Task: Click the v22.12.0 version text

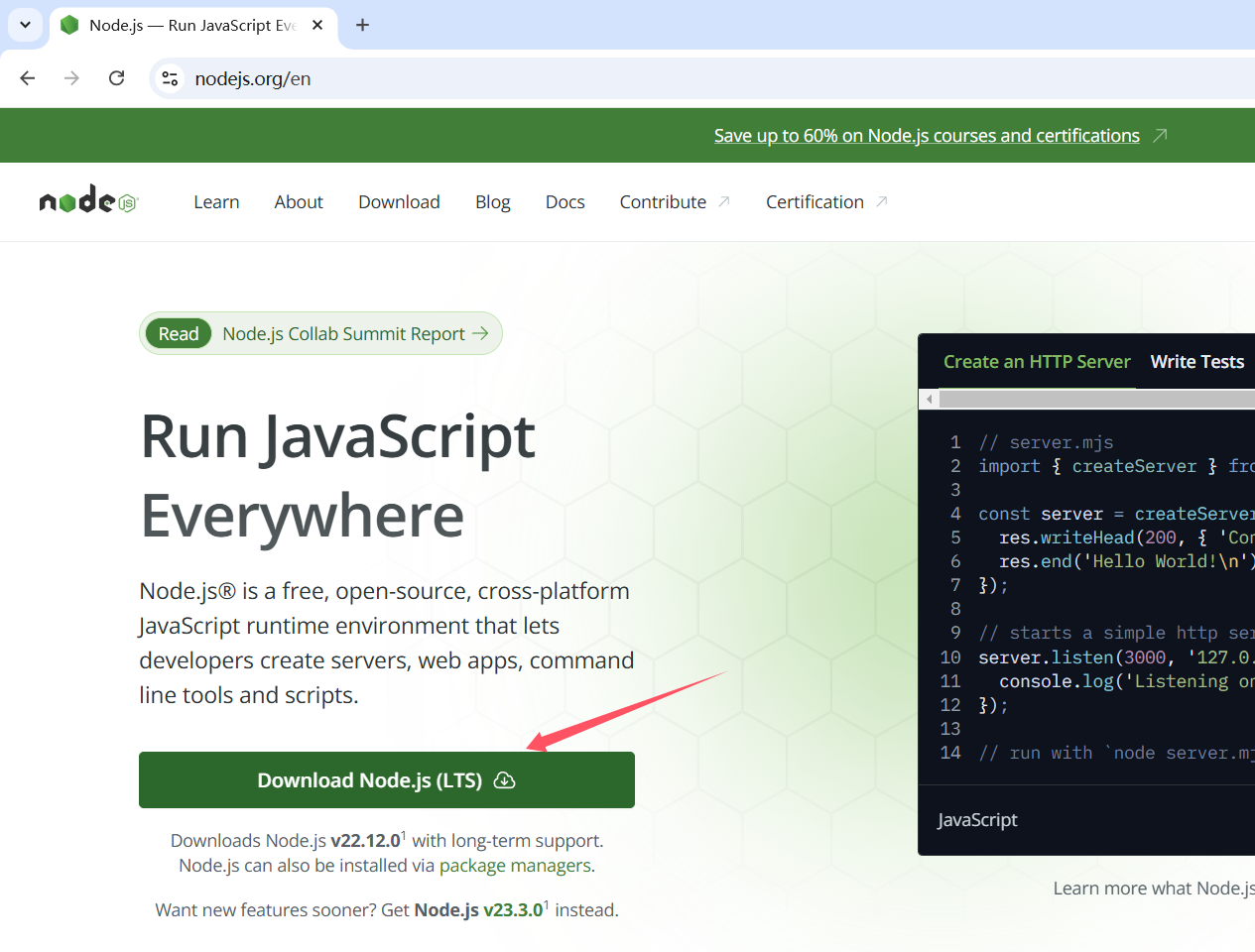Action: [x=366, y=841]
